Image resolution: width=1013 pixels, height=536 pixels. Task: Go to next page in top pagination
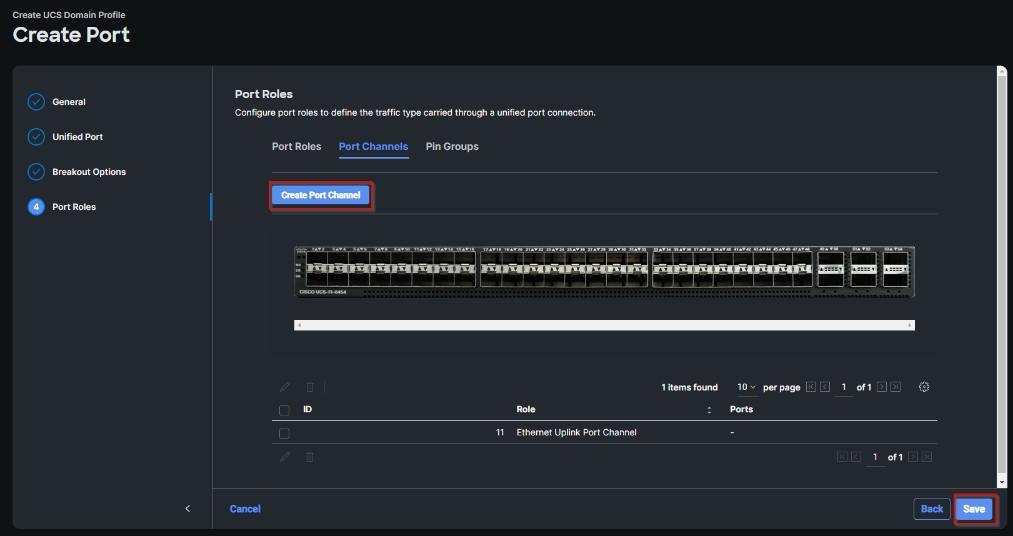(882, 387)
